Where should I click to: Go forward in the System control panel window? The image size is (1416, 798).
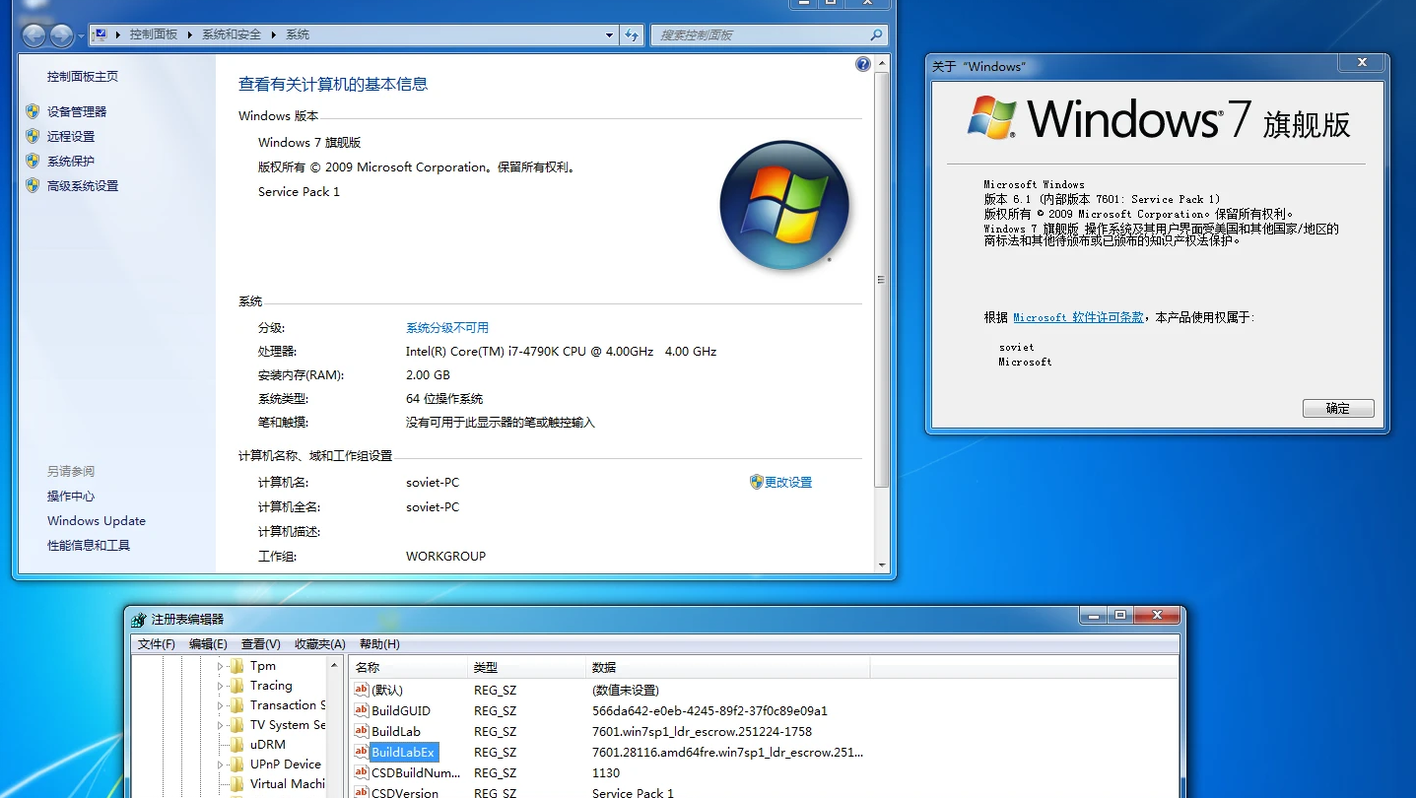point(60,35)
